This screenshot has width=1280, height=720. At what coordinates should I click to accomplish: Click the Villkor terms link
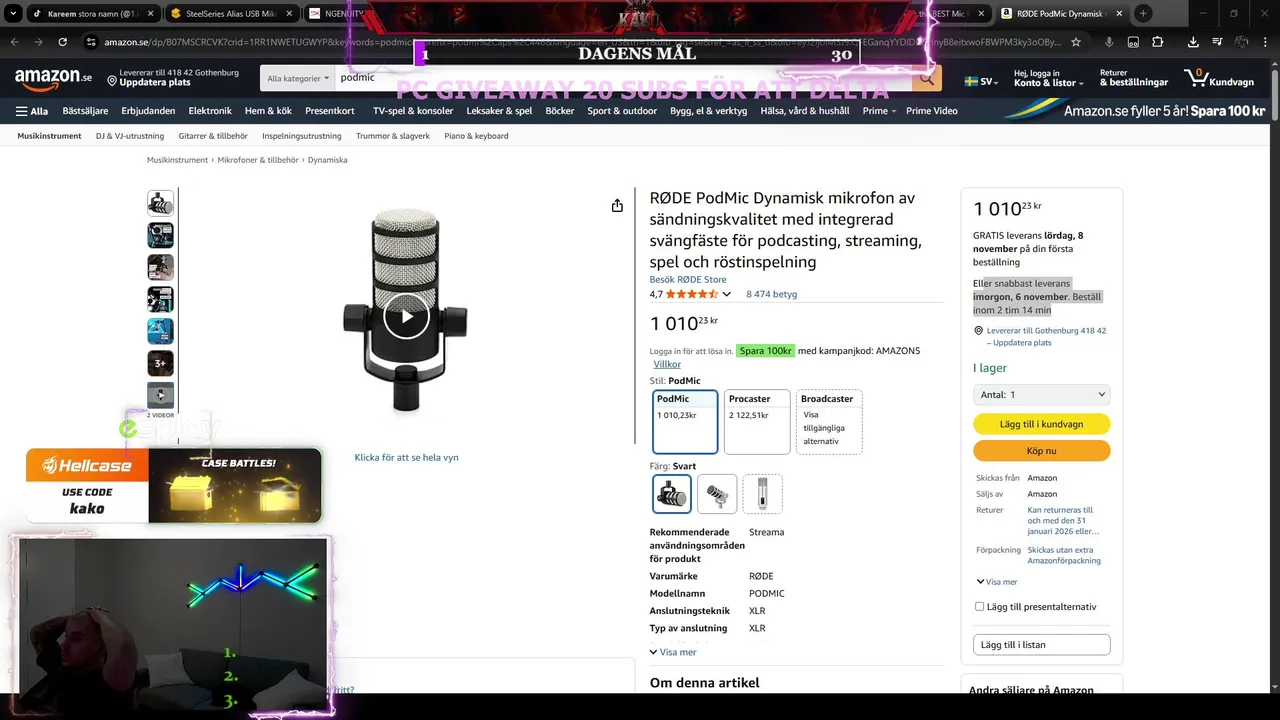pyautogui.click(x=667, y=364)
